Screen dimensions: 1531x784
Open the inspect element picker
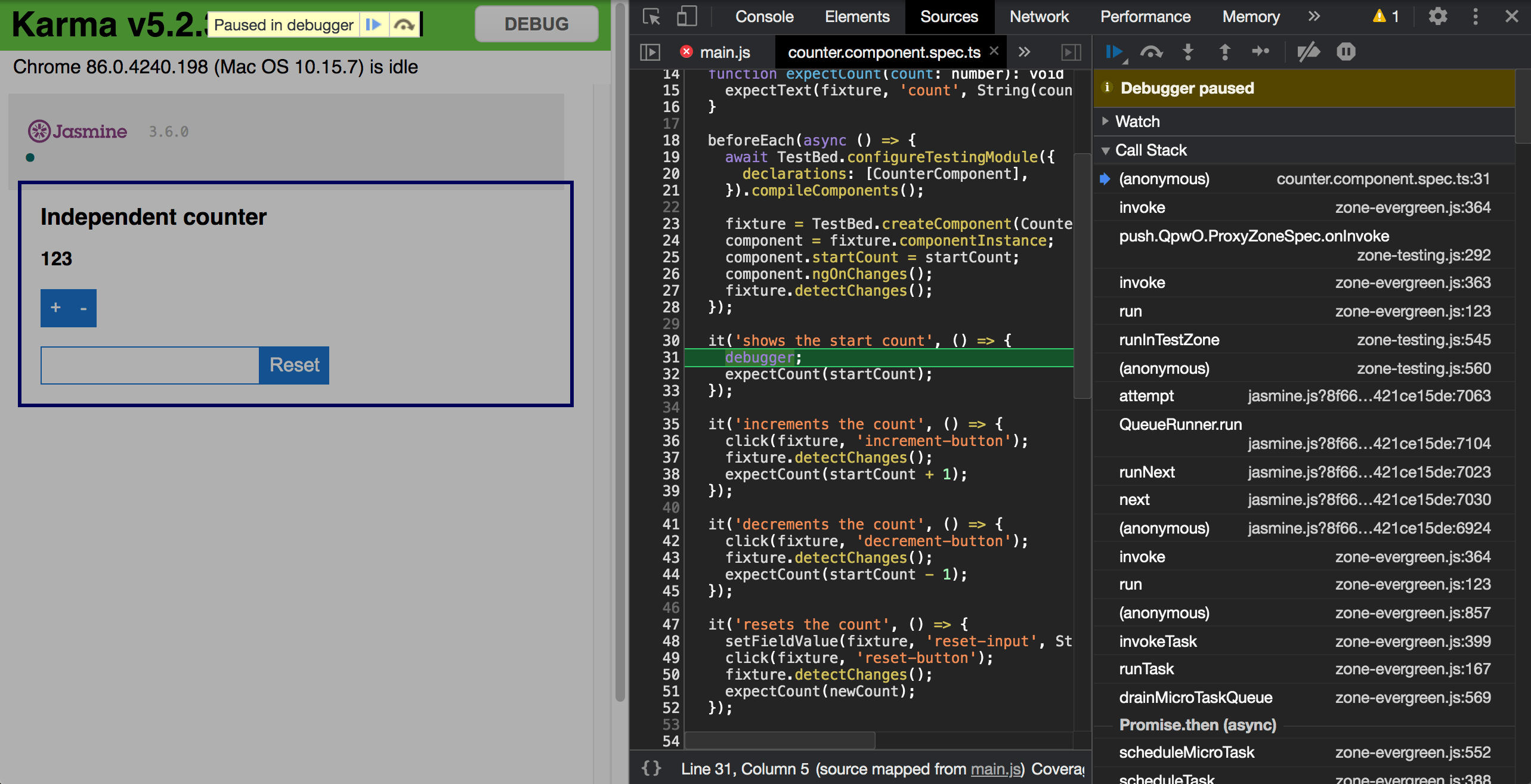coord(651,17)
